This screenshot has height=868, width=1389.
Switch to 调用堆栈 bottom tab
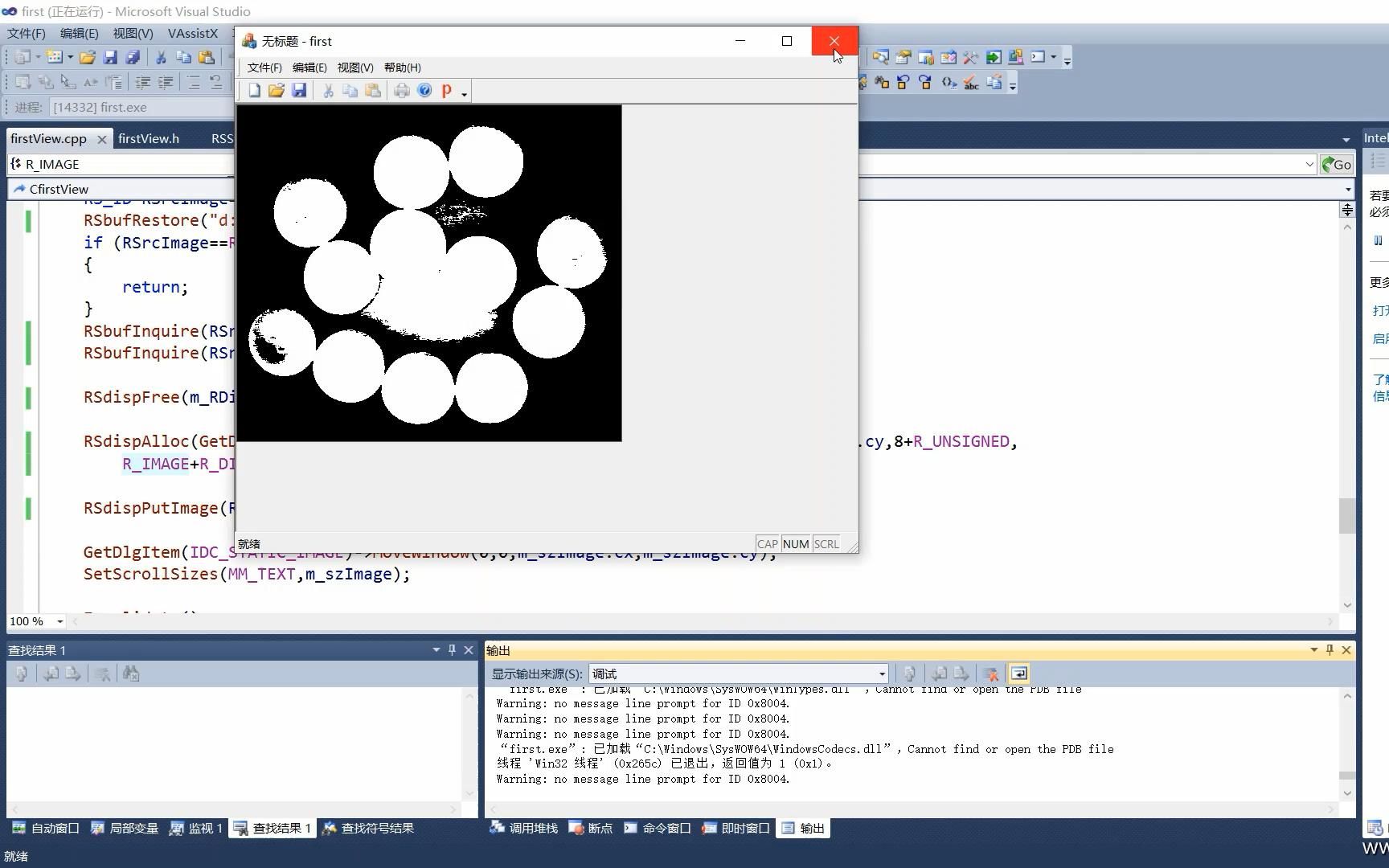tap(524, 828)
